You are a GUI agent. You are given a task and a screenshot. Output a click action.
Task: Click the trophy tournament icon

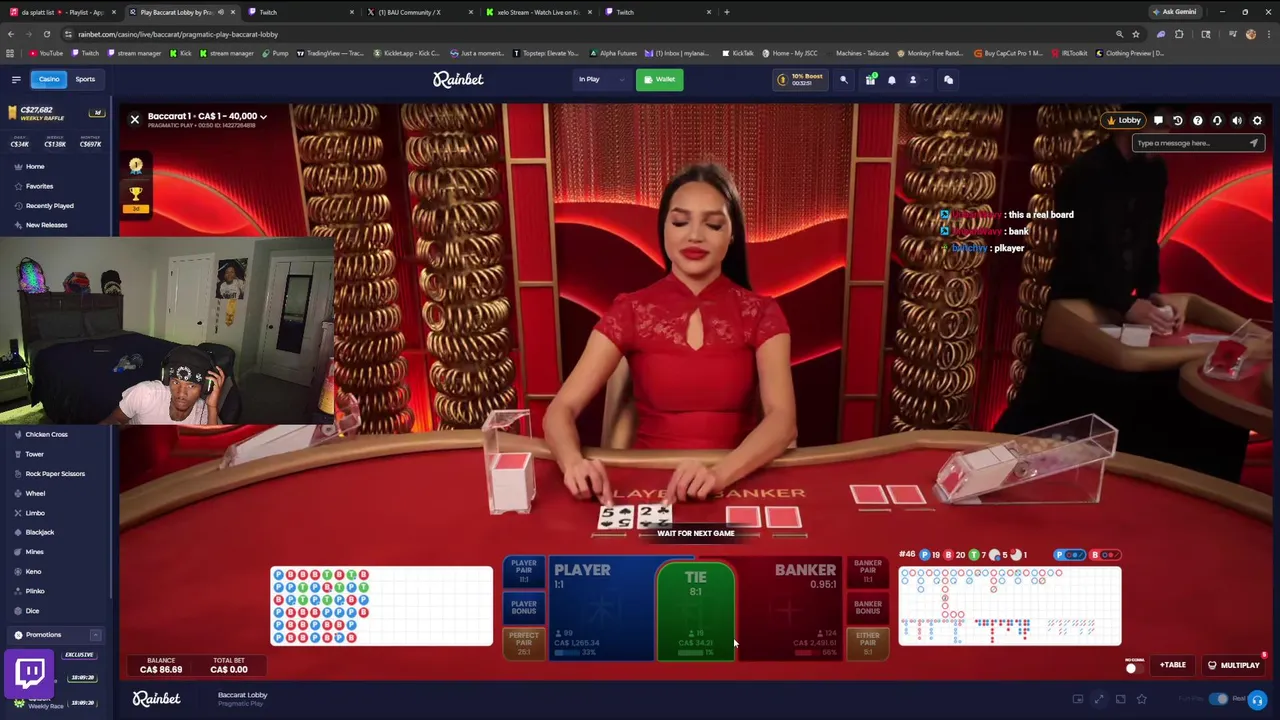click(136, 194)
